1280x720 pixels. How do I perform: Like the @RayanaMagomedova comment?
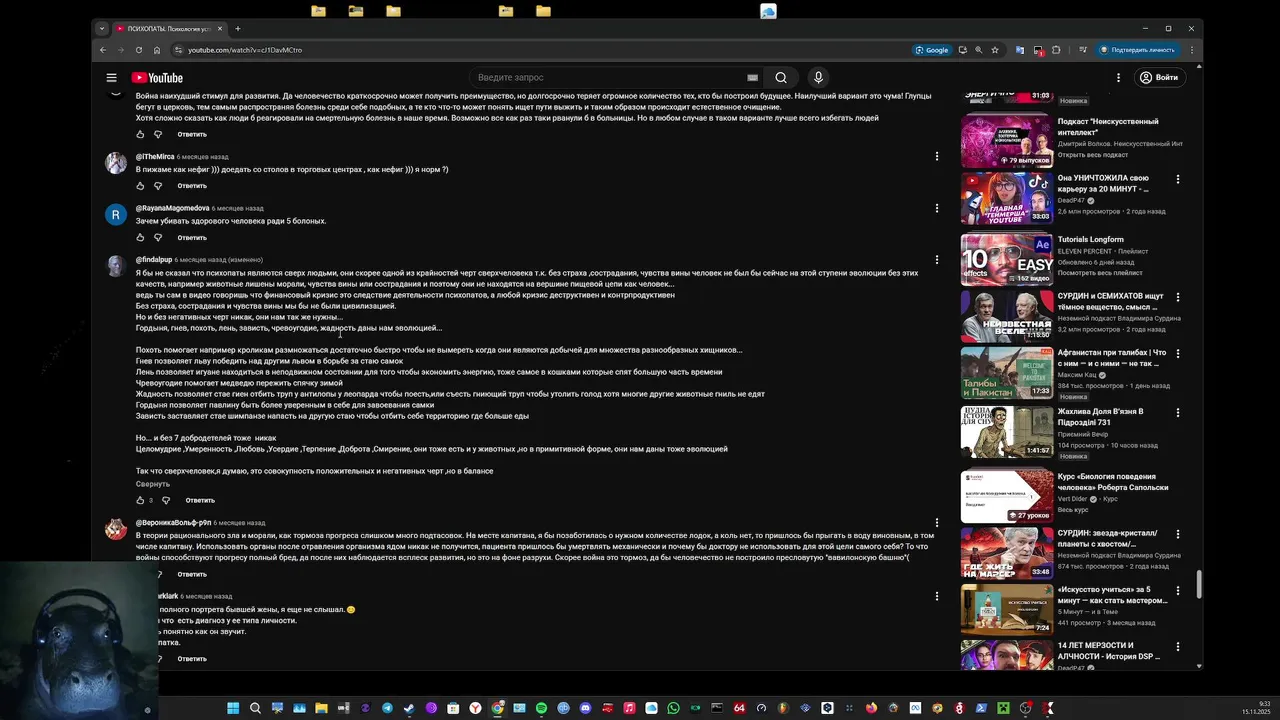click(x=140, y=238)
